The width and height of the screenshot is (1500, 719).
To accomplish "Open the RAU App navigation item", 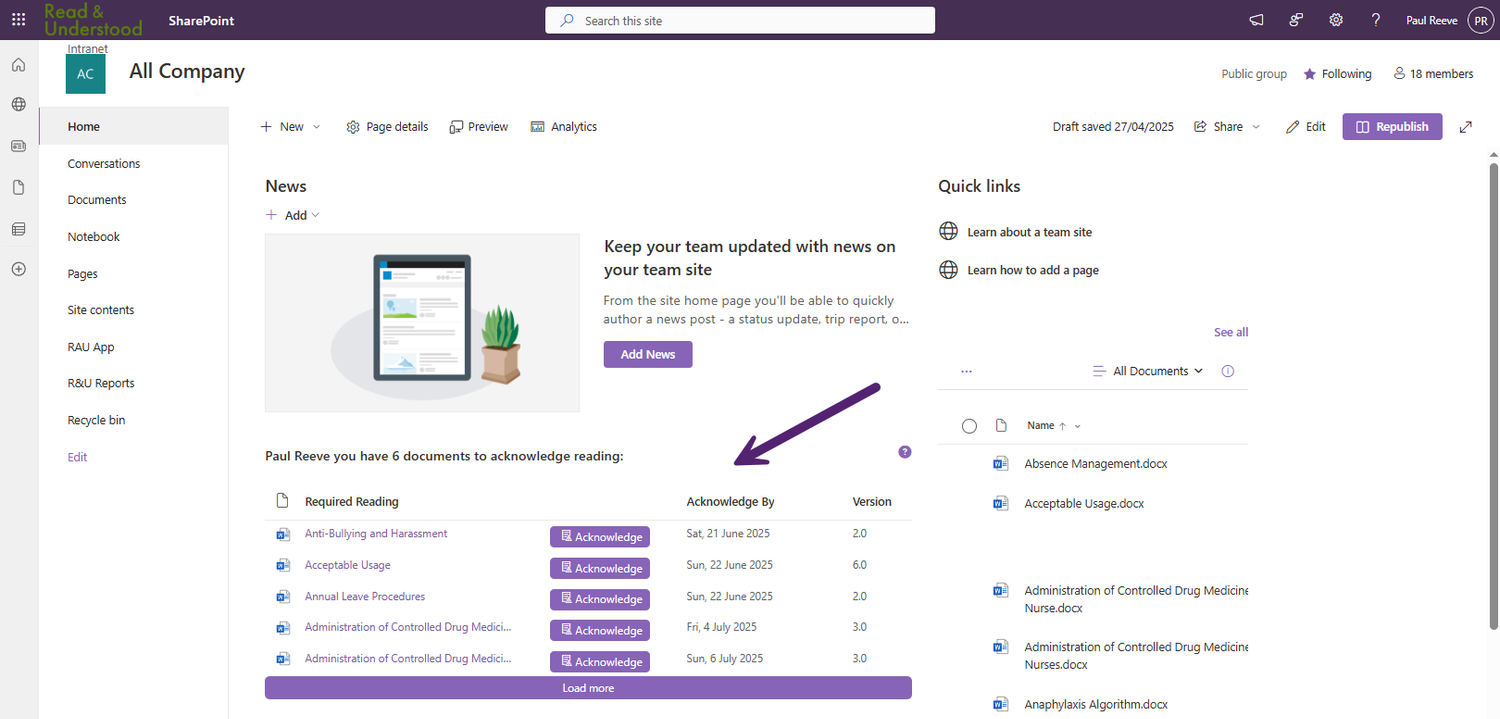I will [90, 346].
